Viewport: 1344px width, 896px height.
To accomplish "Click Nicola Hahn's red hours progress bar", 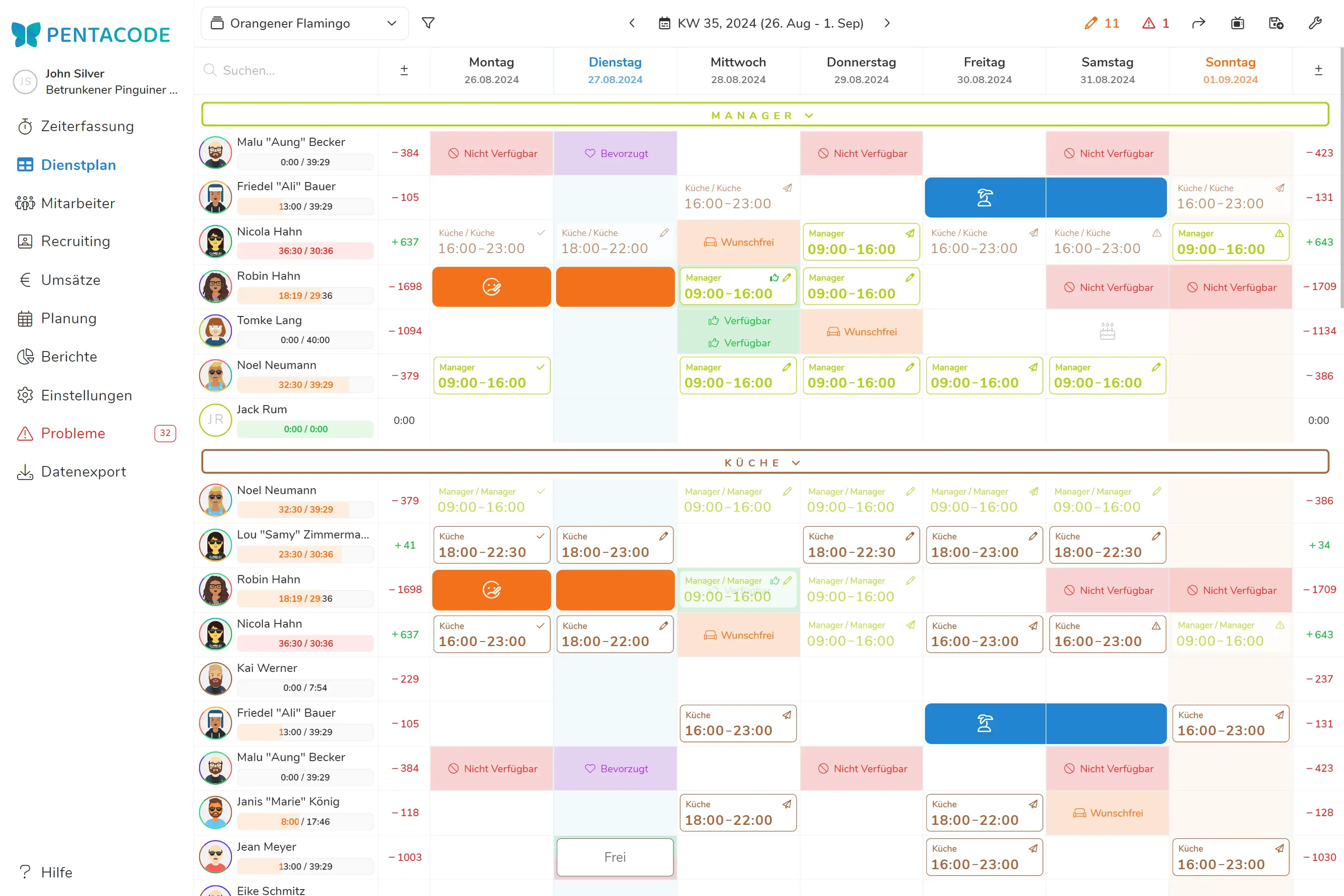I will 305,251.
